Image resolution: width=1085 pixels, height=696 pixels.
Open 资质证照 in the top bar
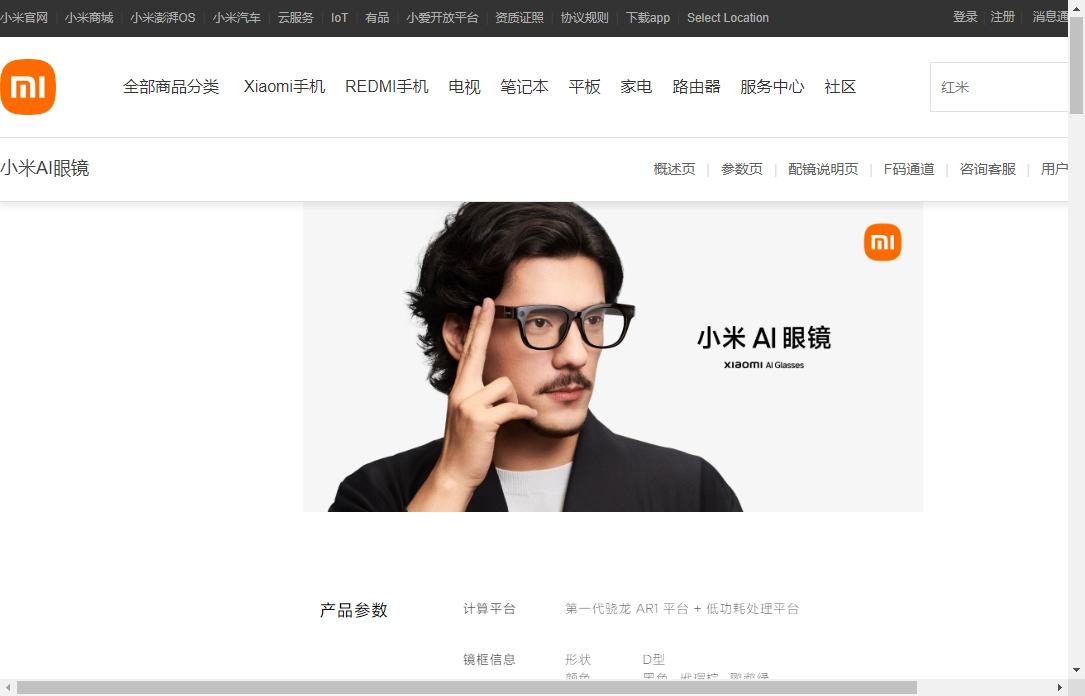click(519, 17)
